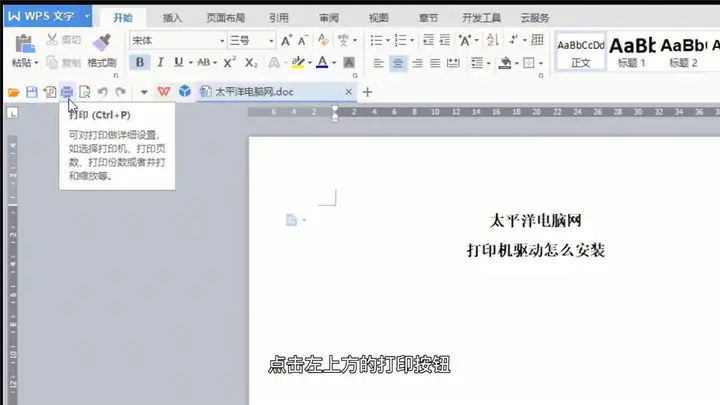Apply distributed alignment
This screenshot has height=405, width=720.
pos(453,63)
